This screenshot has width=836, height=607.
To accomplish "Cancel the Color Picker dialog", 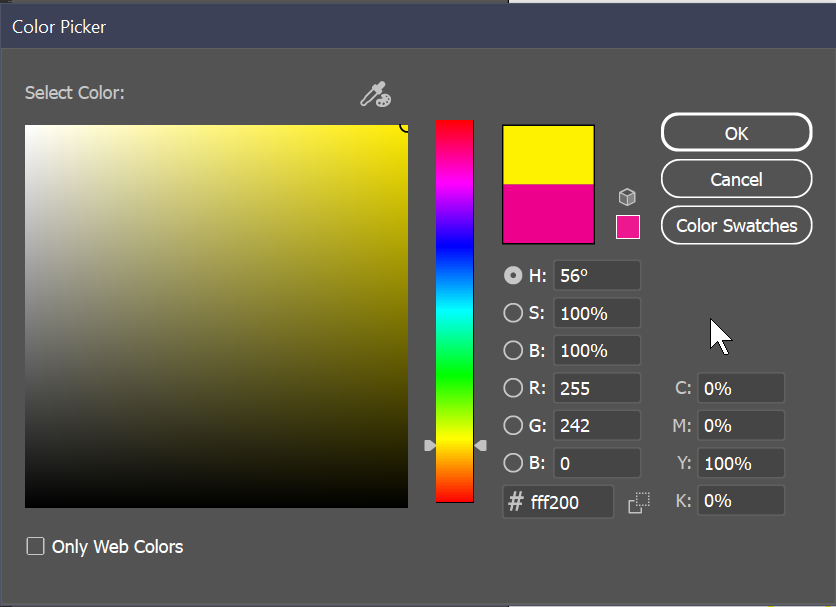I will click(736, 179).
